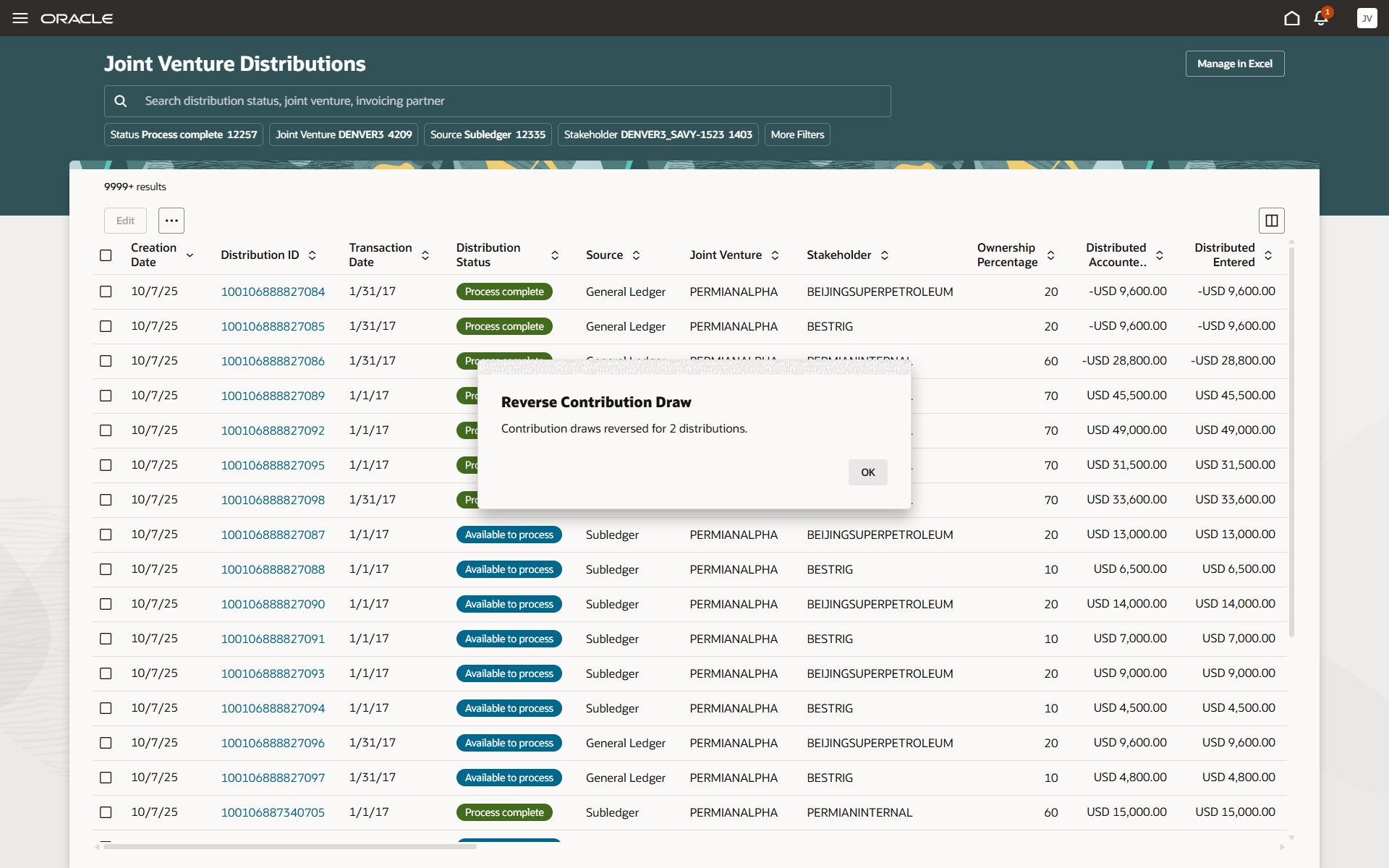Expand the Creation Date sort chevron
The width and height of the screenshot is (1389, 868).
tap(190, 255)
